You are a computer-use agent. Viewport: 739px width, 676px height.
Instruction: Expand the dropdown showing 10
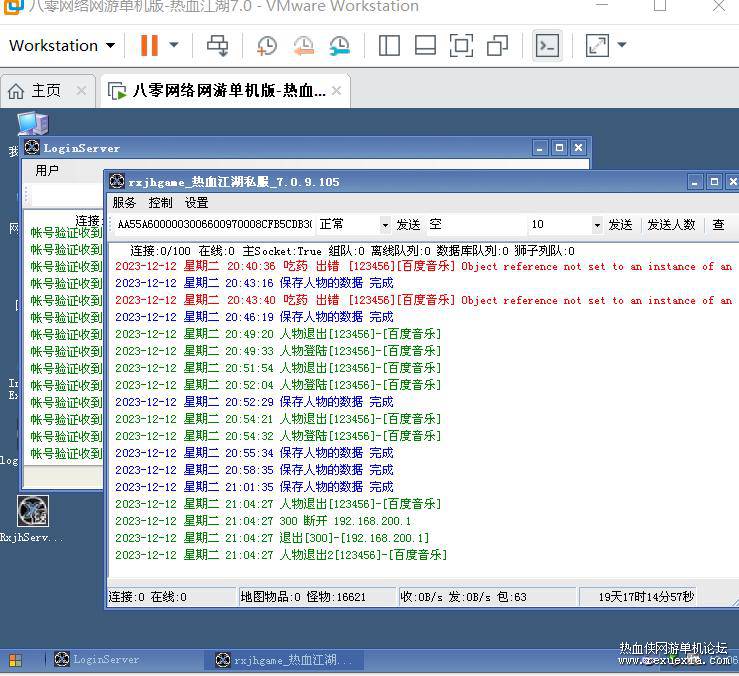click(597, 225)
